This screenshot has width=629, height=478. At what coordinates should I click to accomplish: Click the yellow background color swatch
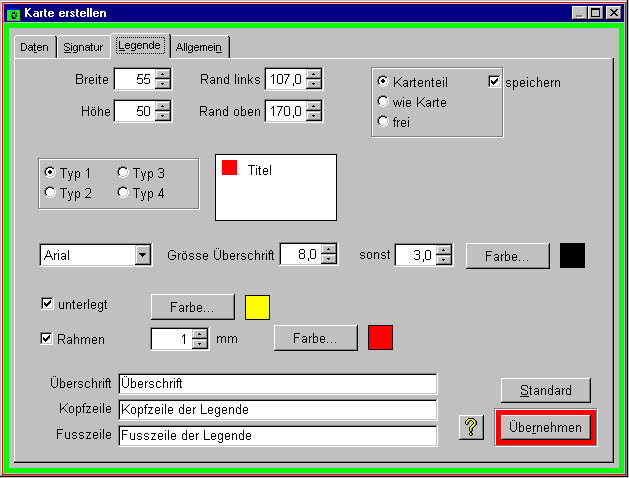click(257, 306)
